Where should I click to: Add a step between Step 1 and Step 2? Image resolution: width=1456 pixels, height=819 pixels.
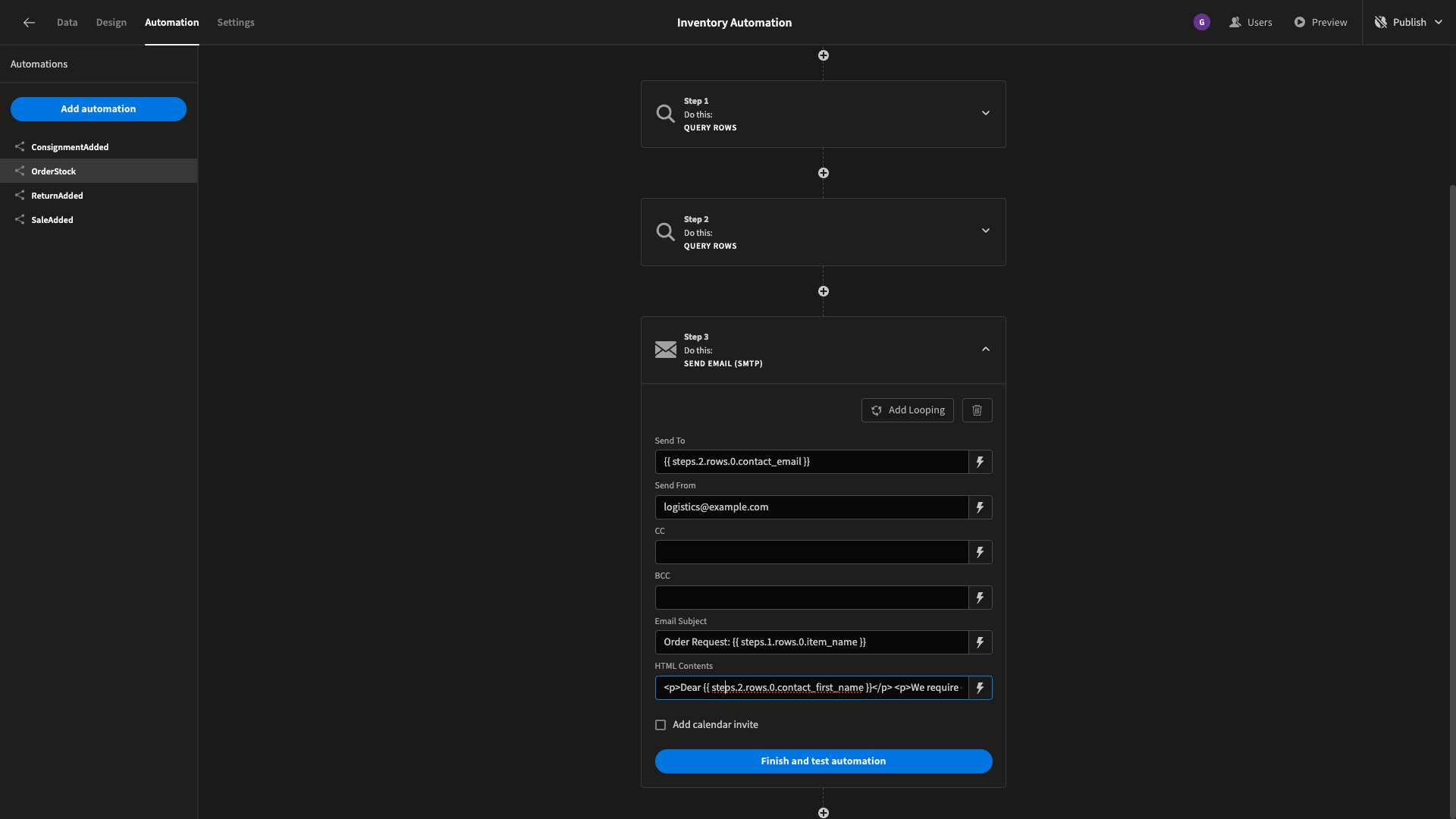(x=824, y=173)
